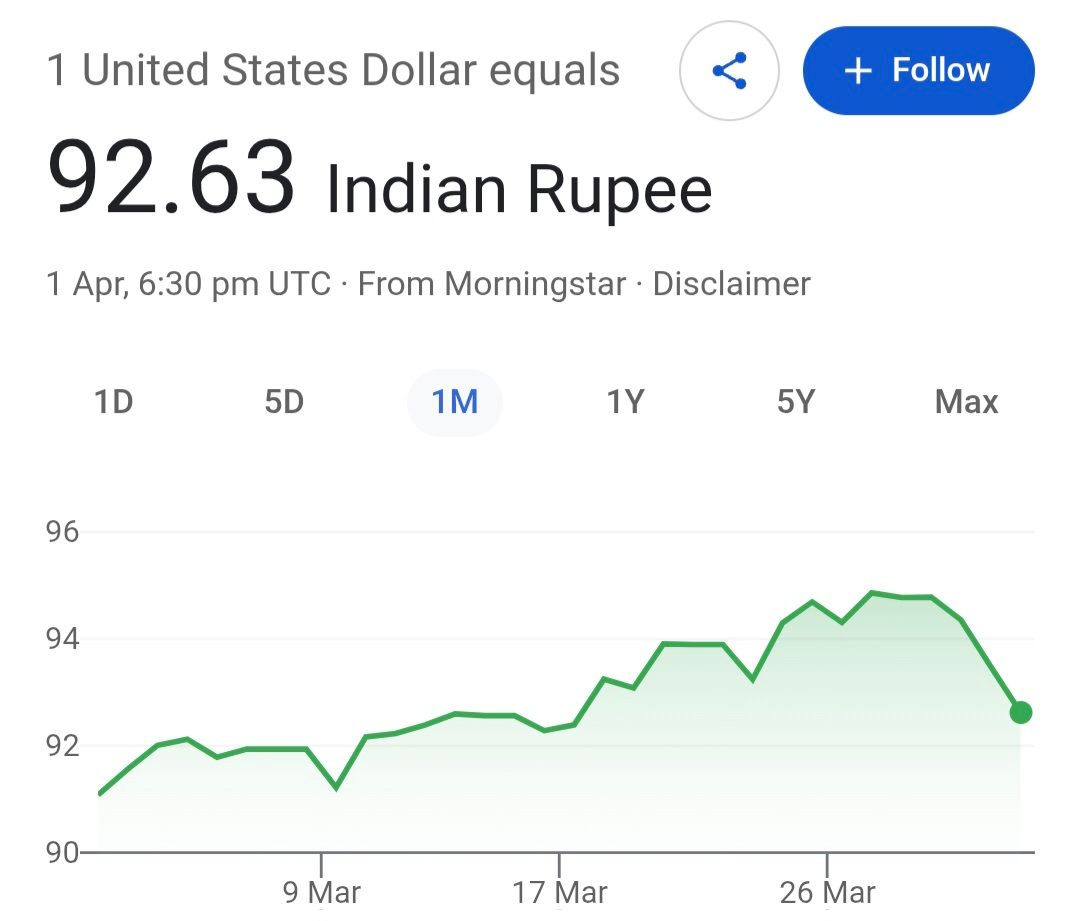Click the green endpoint dot on chart
The width and height of the screenshot is (1080, 921).
tap(1020, 712)
